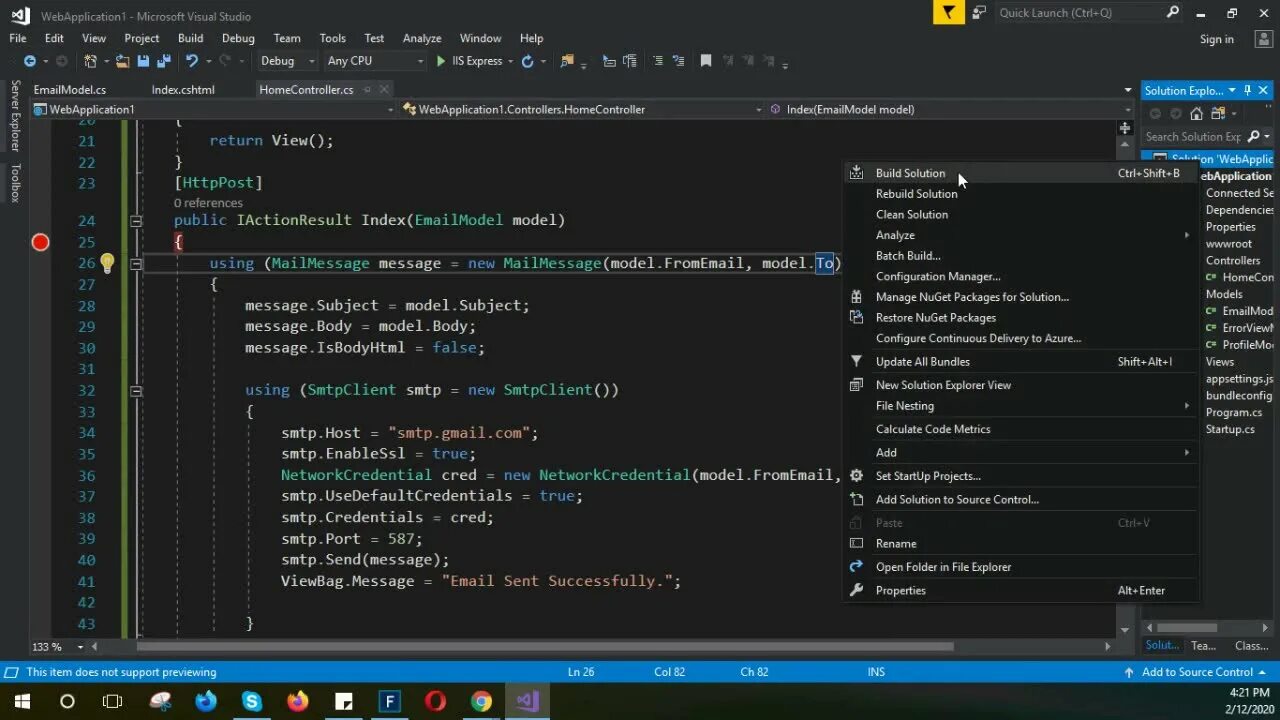Click the 0 references CodeLens link

[208, 203]
